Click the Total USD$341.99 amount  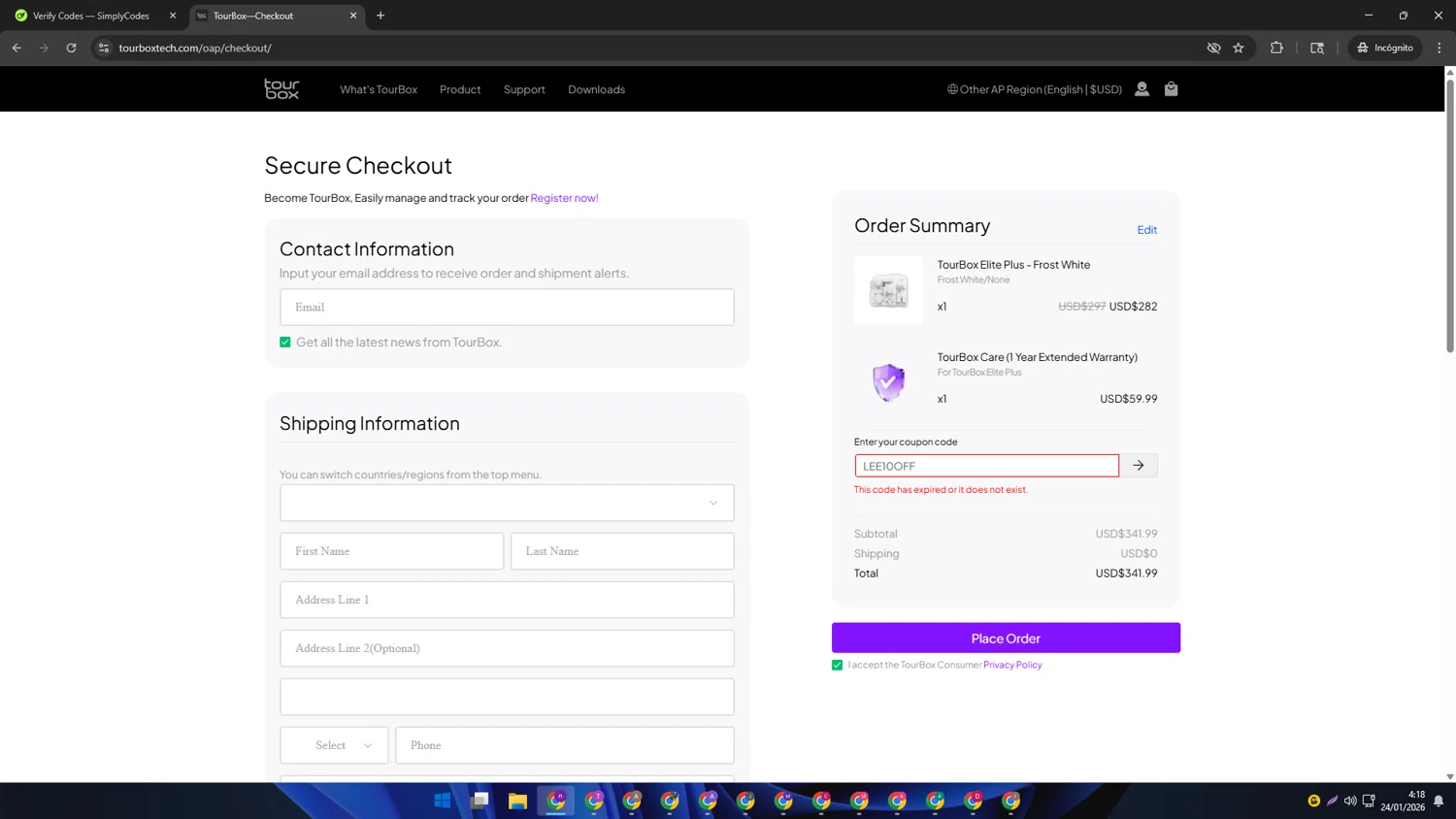pos(1126,573)
